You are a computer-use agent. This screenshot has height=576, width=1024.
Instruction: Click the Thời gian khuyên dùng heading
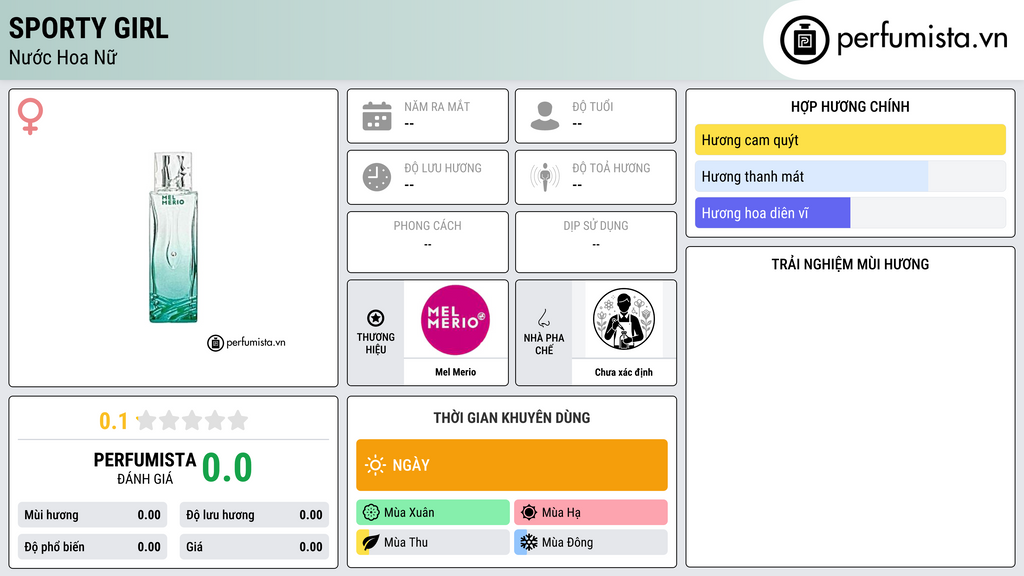[x=512, y=418]
